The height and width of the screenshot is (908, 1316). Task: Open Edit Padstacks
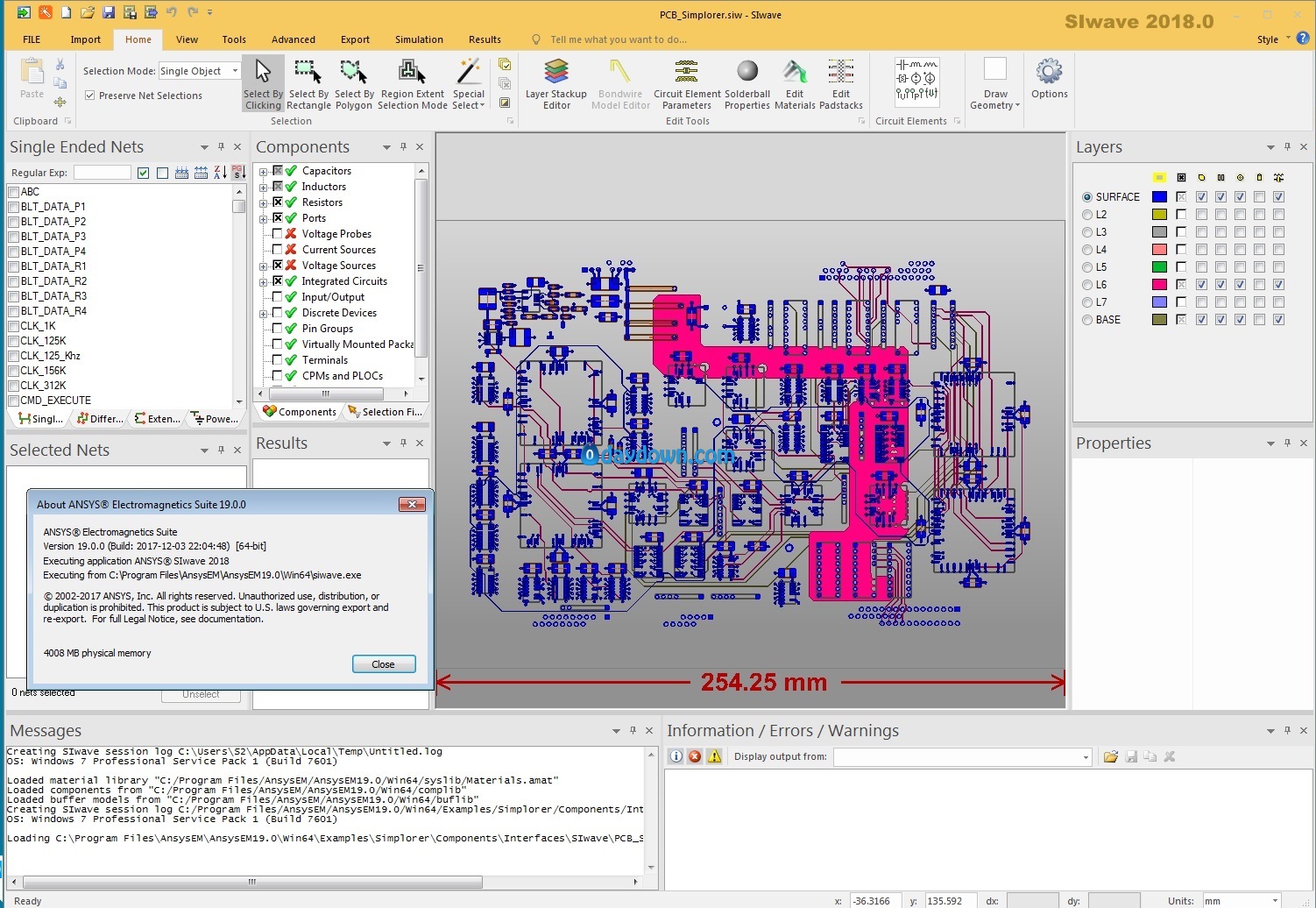pyautogui.click(x=841, y=84)
